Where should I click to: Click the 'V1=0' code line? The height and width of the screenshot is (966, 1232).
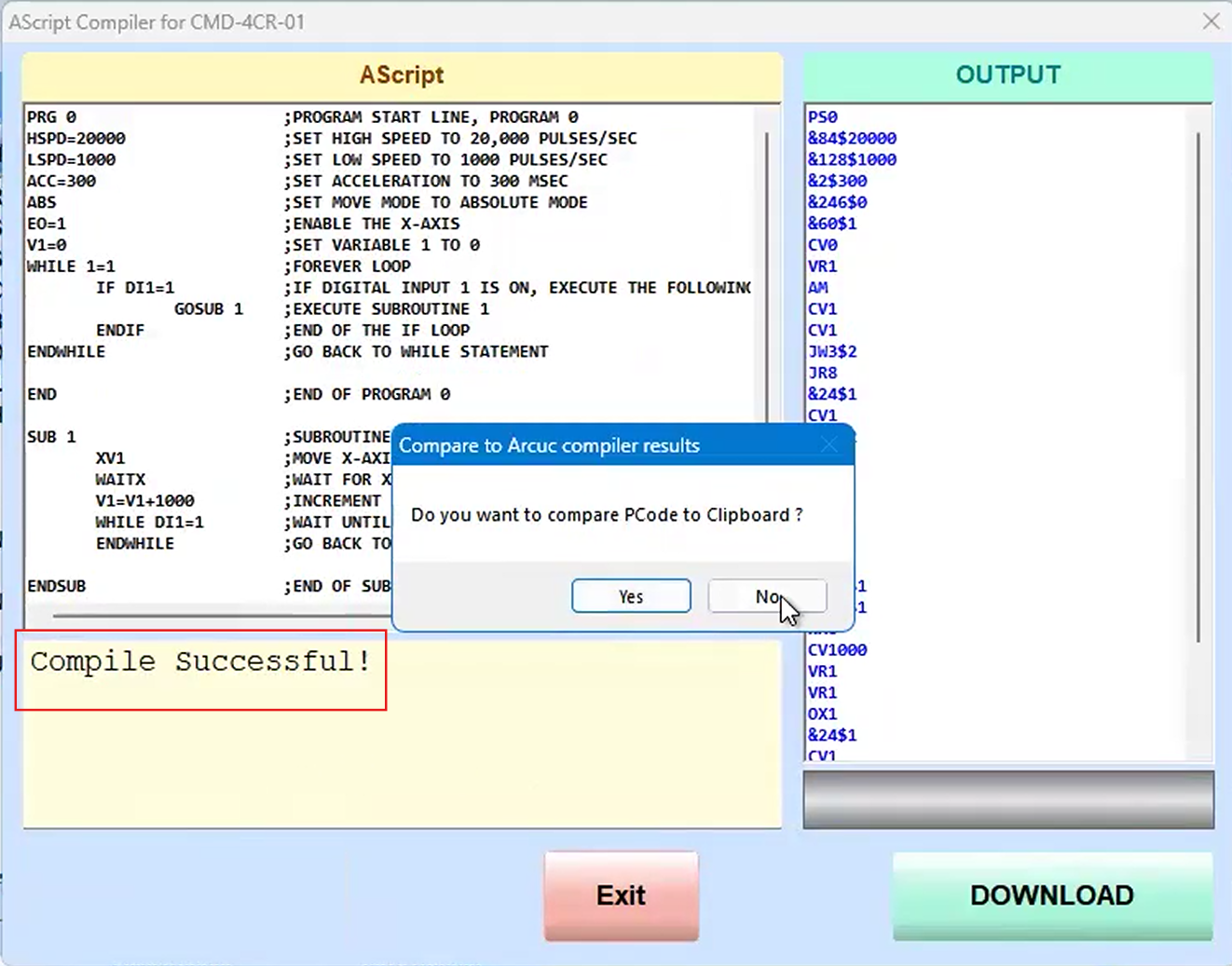click(x=46, y=246)
